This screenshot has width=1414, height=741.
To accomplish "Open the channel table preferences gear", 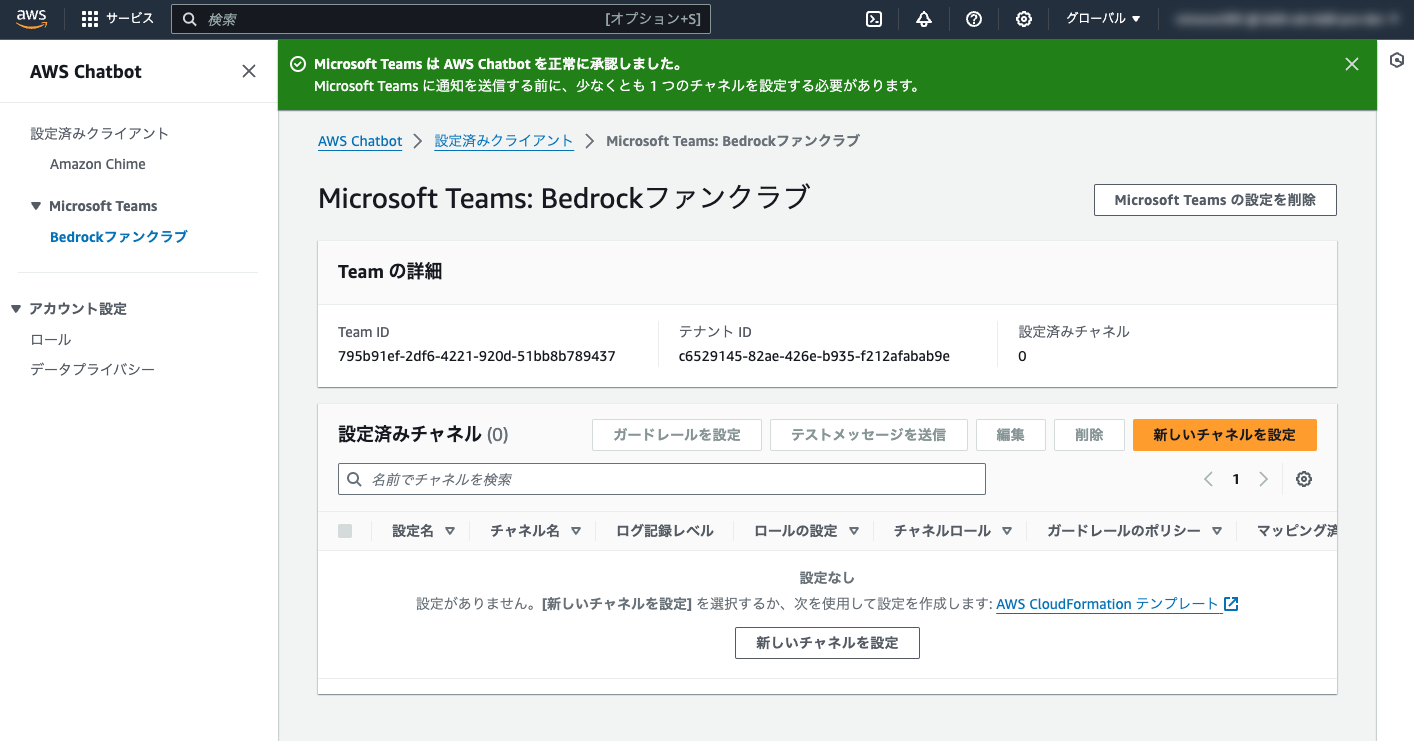I will click(1303, 479).
